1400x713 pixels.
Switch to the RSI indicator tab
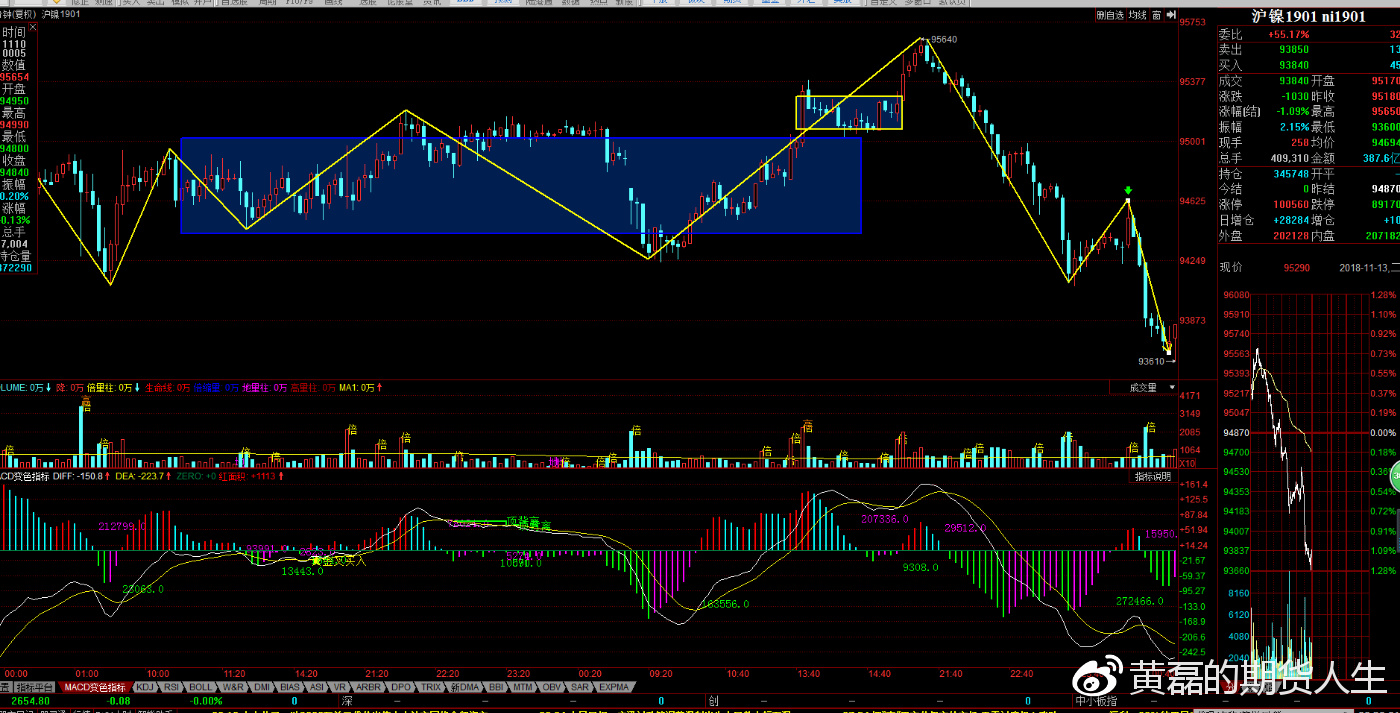pyautogui.click(x=172, y=687)
